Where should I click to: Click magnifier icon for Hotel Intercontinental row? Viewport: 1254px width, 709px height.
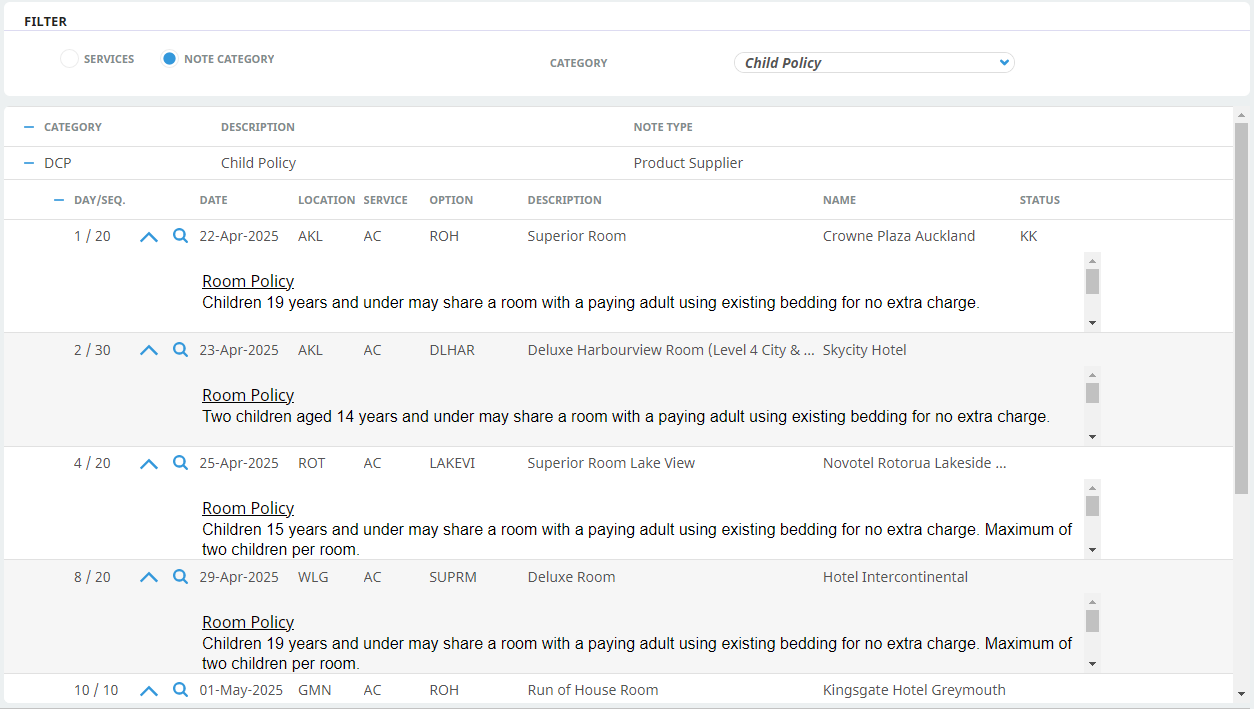pyautogui.click(x=180, y=577)
